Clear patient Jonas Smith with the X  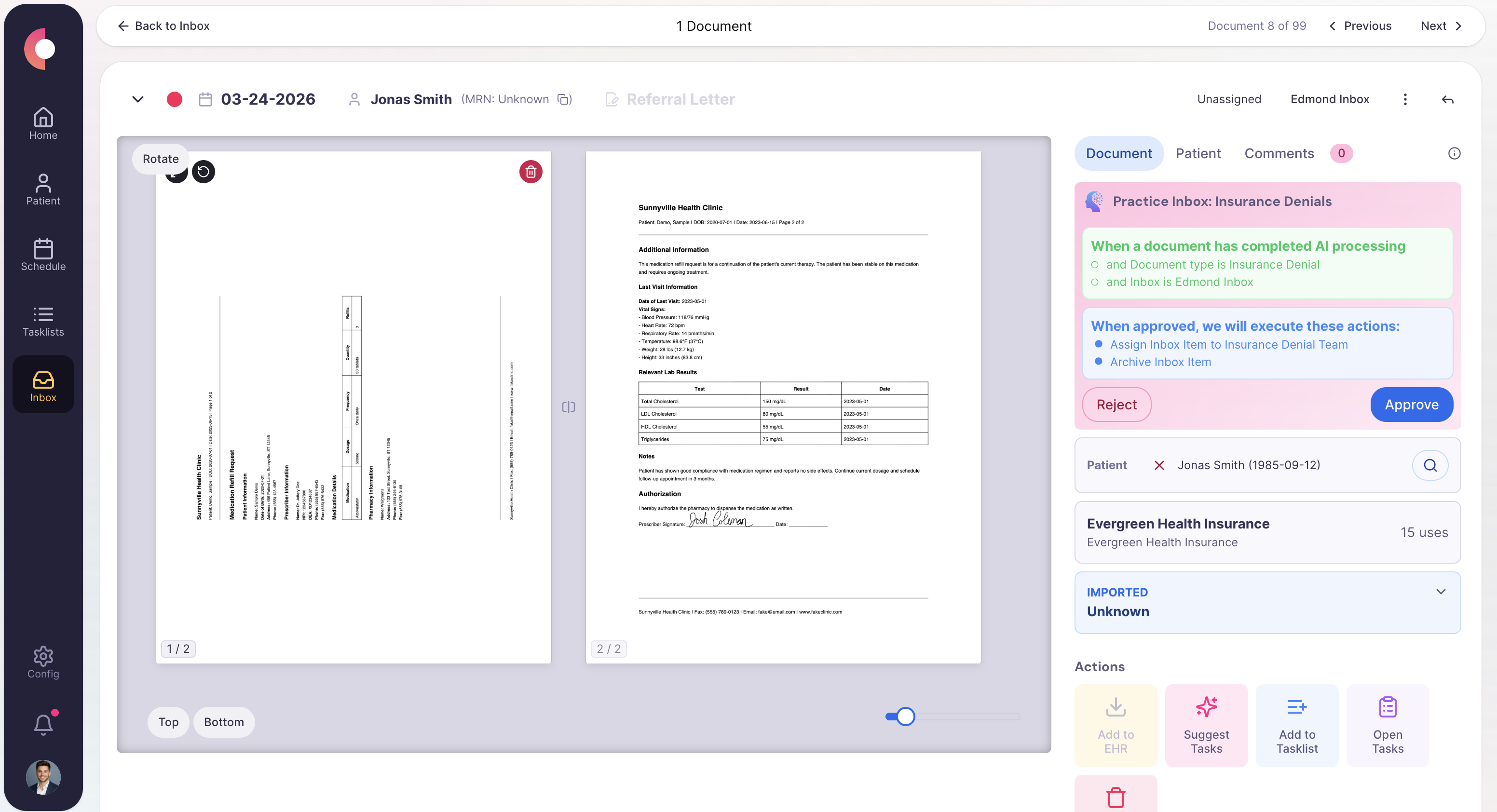pos(1160,465)
